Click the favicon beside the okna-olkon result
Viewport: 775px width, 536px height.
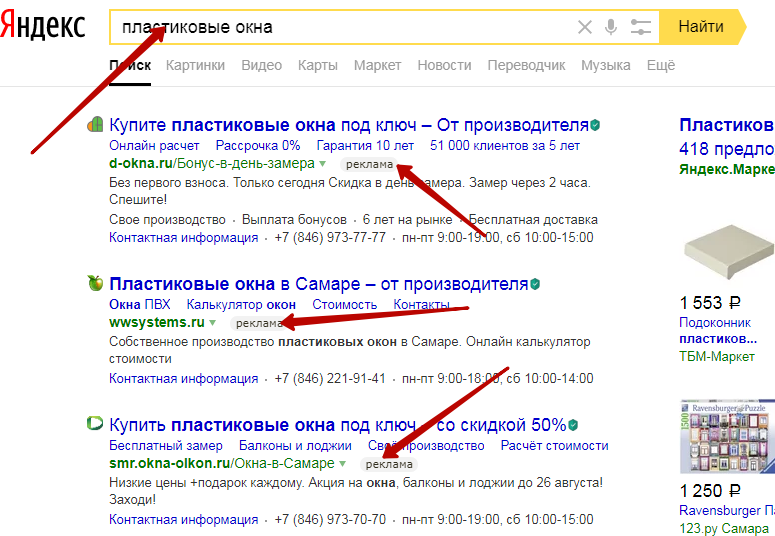tap(95, 423)
